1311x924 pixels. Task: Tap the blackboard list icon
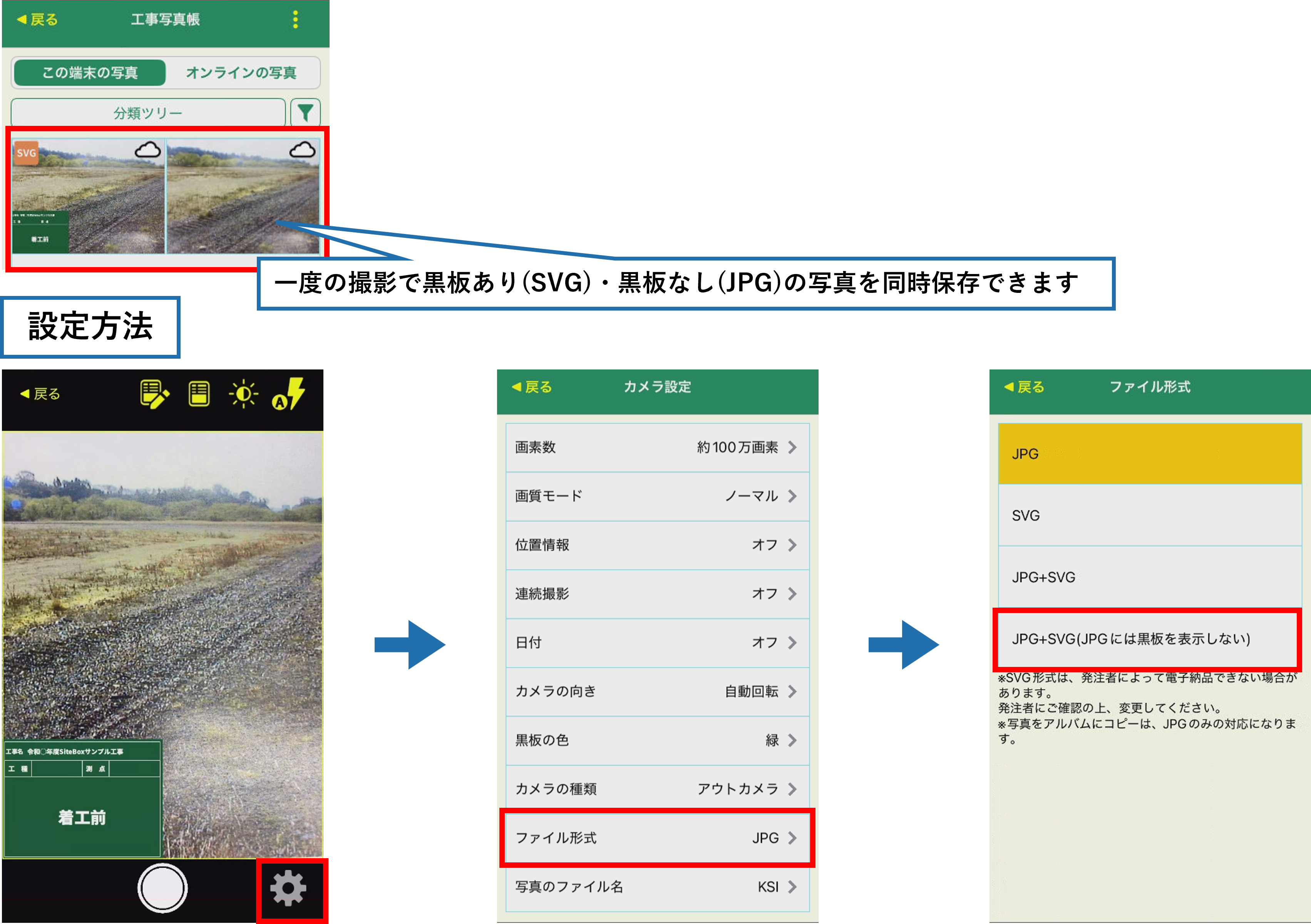[x=199, y=394]
